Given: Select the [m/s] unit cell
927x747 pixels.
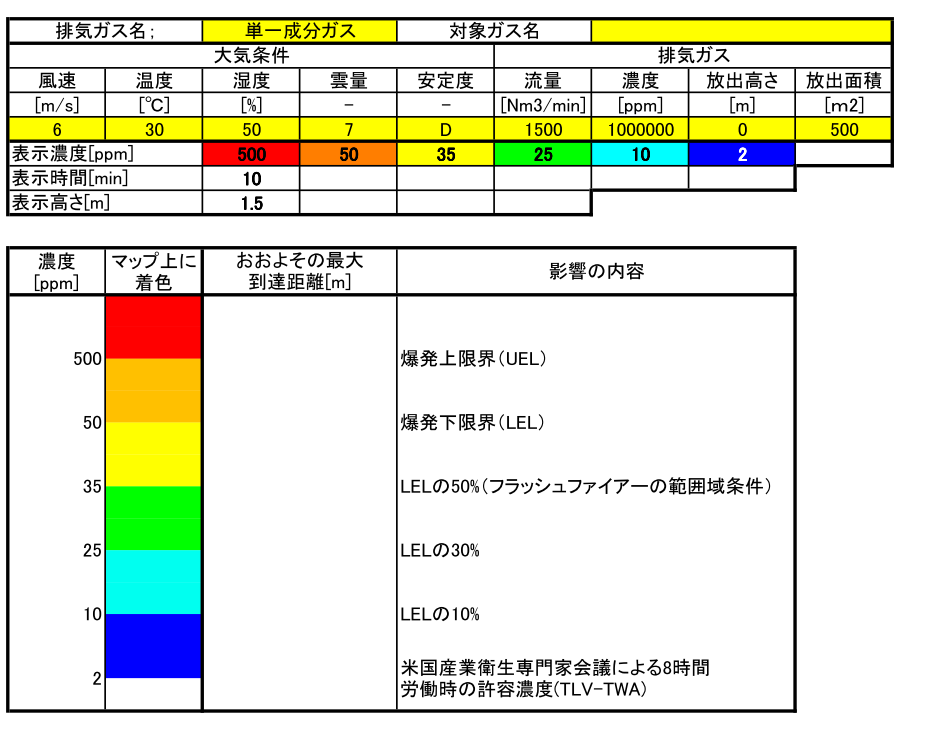Looking at the screenshot, I should (x=57, y=105).
